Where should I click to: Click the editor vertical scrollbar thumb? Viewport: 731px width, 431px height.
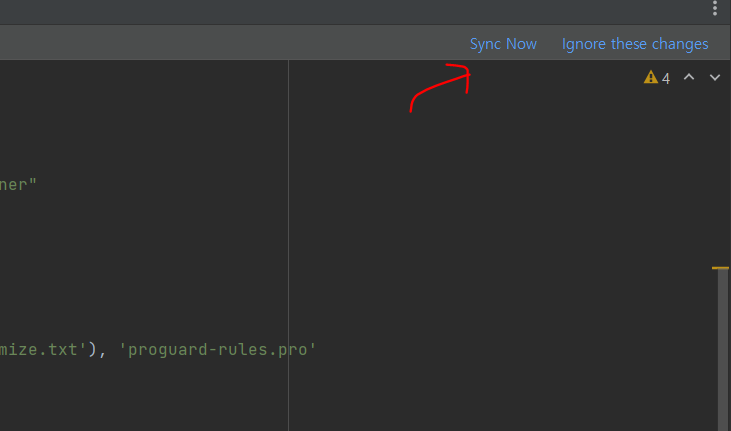[x=723, y=350]
